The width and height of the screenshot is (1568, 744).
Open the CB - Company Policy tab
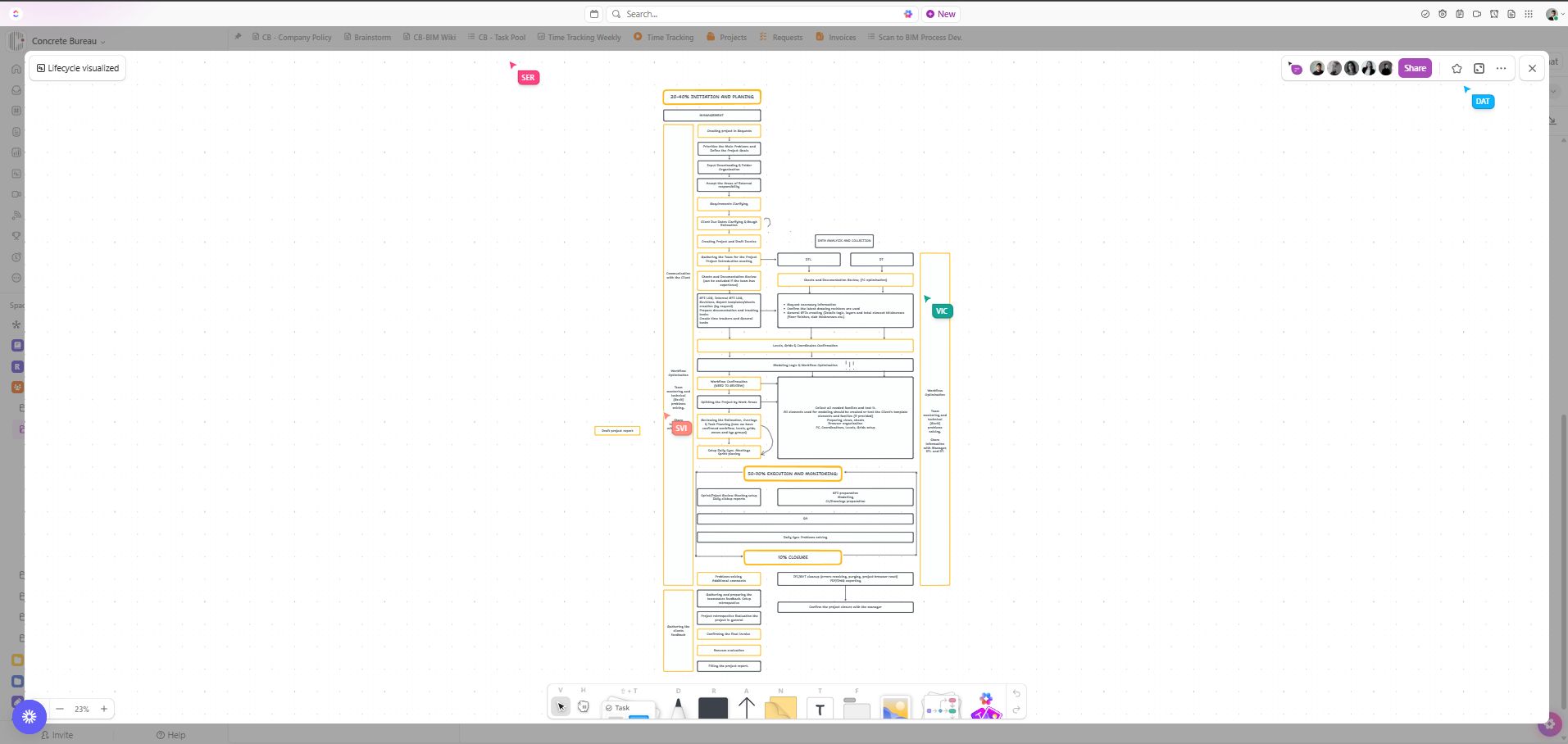292,37
